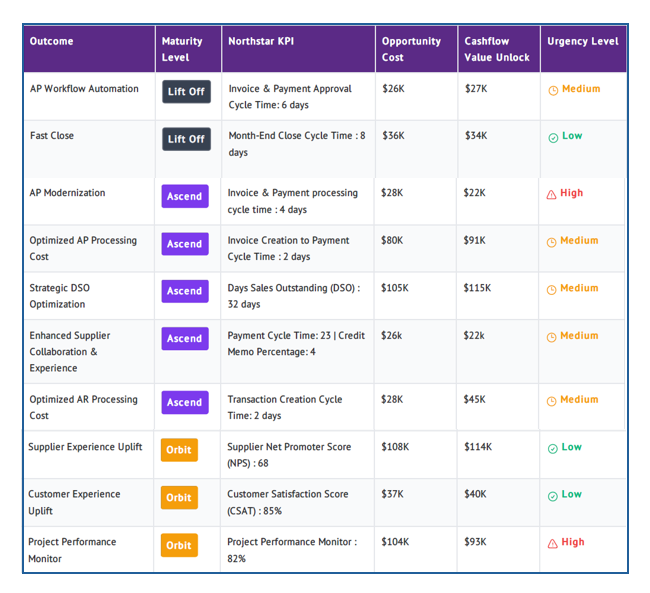The width and height of the screenshot is (650, 593).
Task: Click the $80K opportunity cost value
Action: click(x=392, y=240)
